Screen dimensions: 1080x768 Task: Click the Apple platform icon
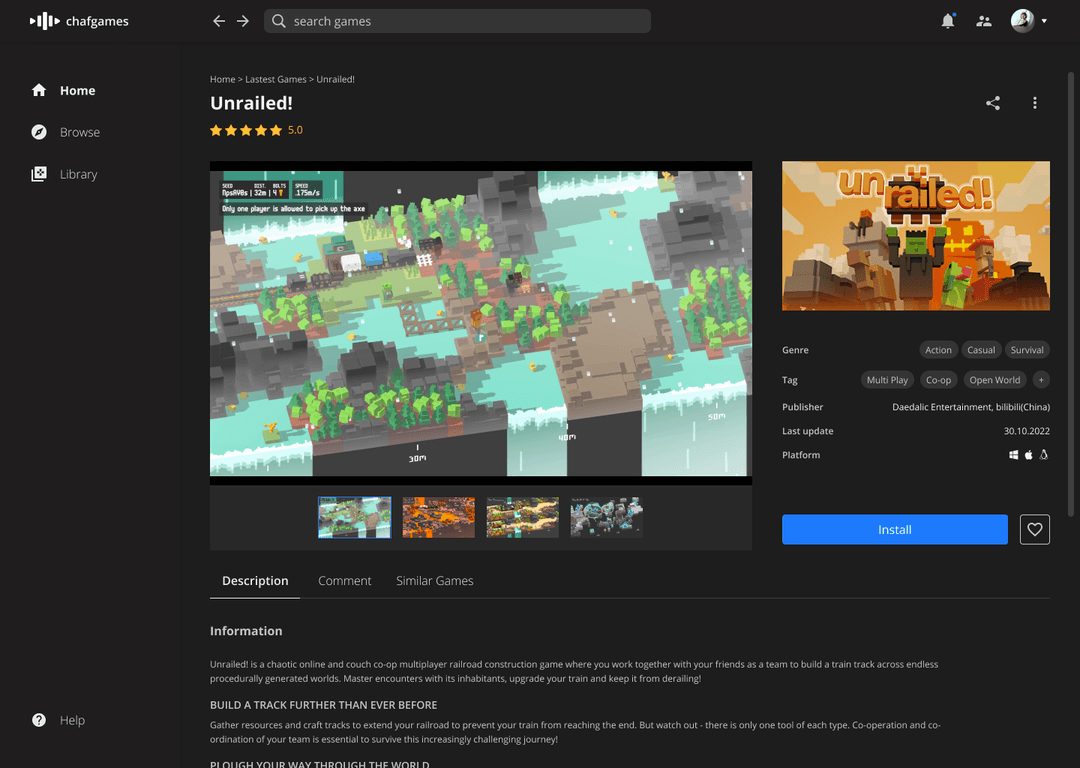coord(1029,455)
